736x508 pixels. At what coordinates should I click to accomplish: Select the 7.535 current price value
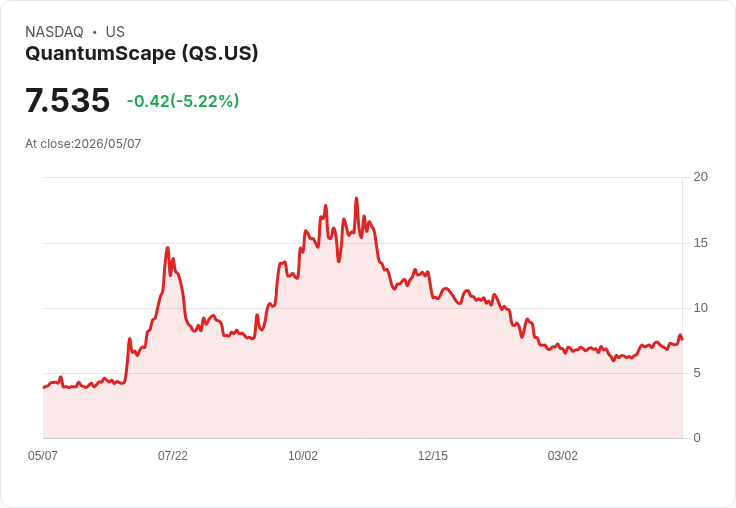tap(68, 100)
